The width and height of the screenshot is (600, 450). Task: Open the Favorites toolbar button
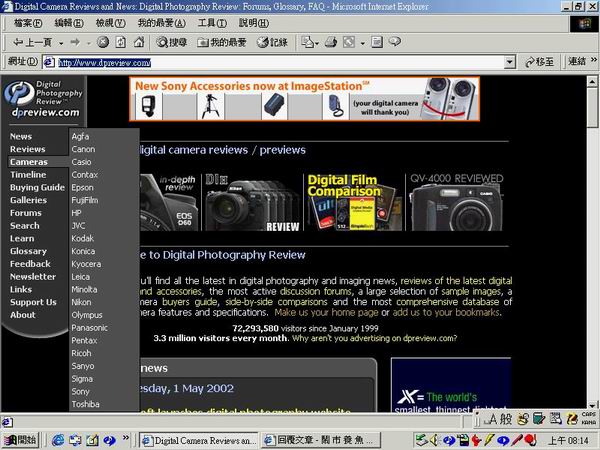222,42
